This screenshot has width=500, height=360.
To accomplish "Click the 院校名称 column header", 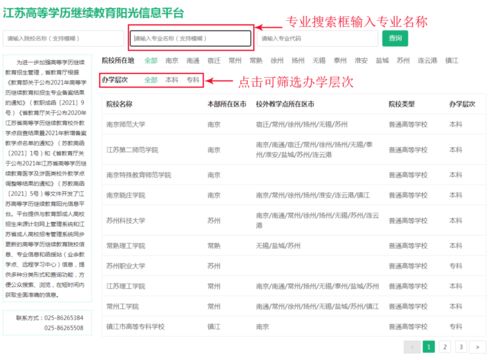I will (x=119, y=104).
